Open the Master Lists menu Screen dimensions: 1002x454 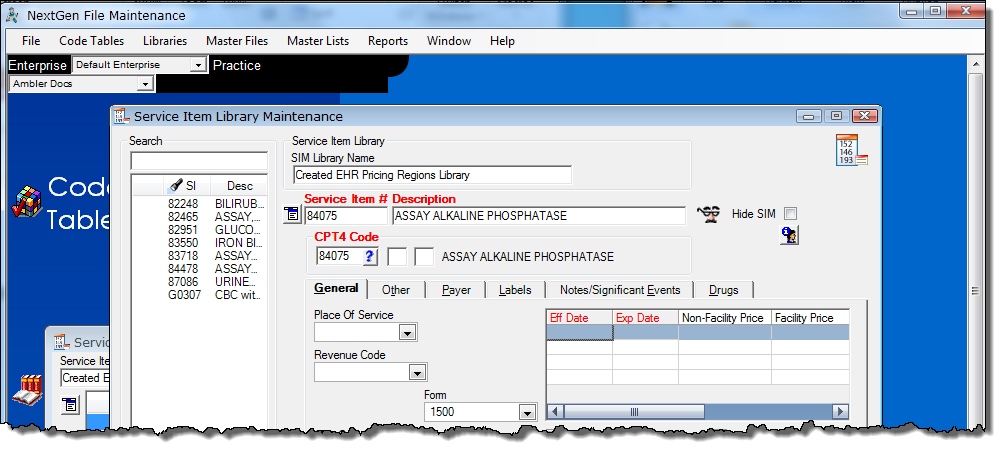coord(318,41)
